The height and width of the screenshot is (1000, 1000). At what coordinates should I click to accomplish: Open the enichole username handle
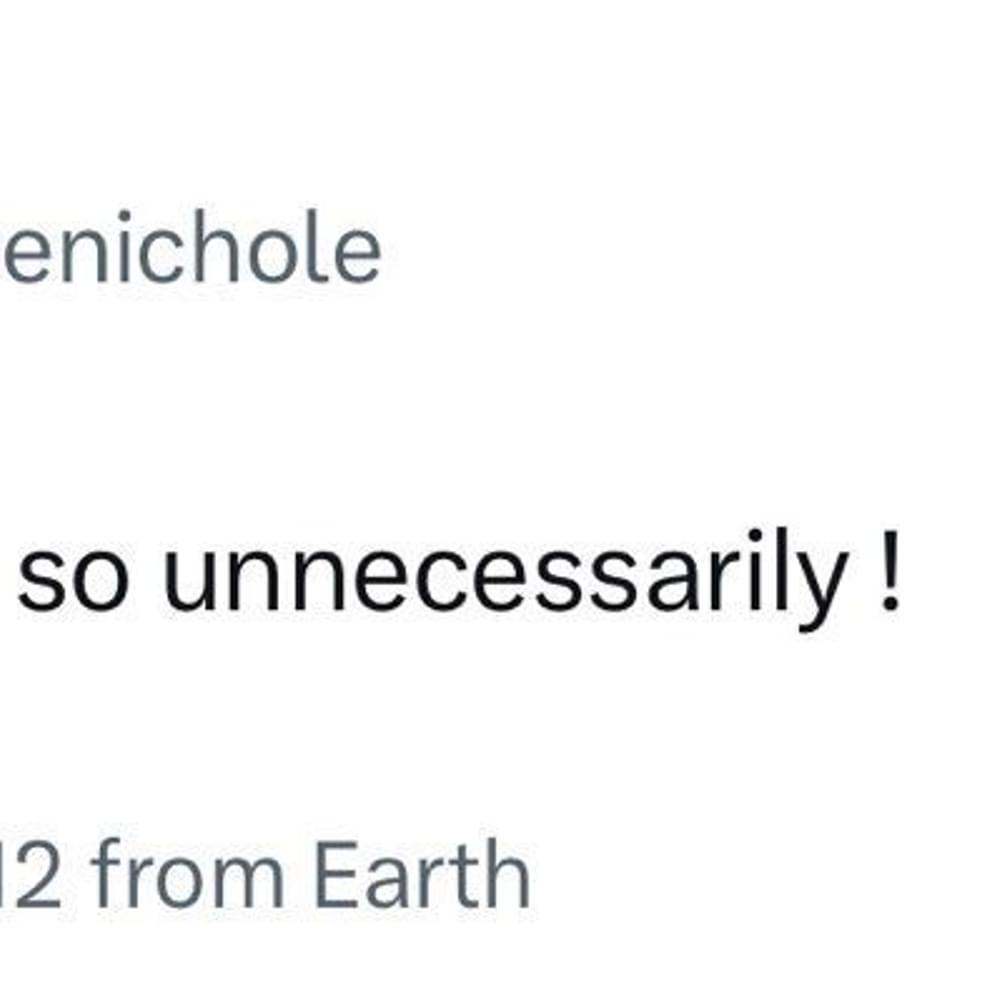click(x=191, y=247)
